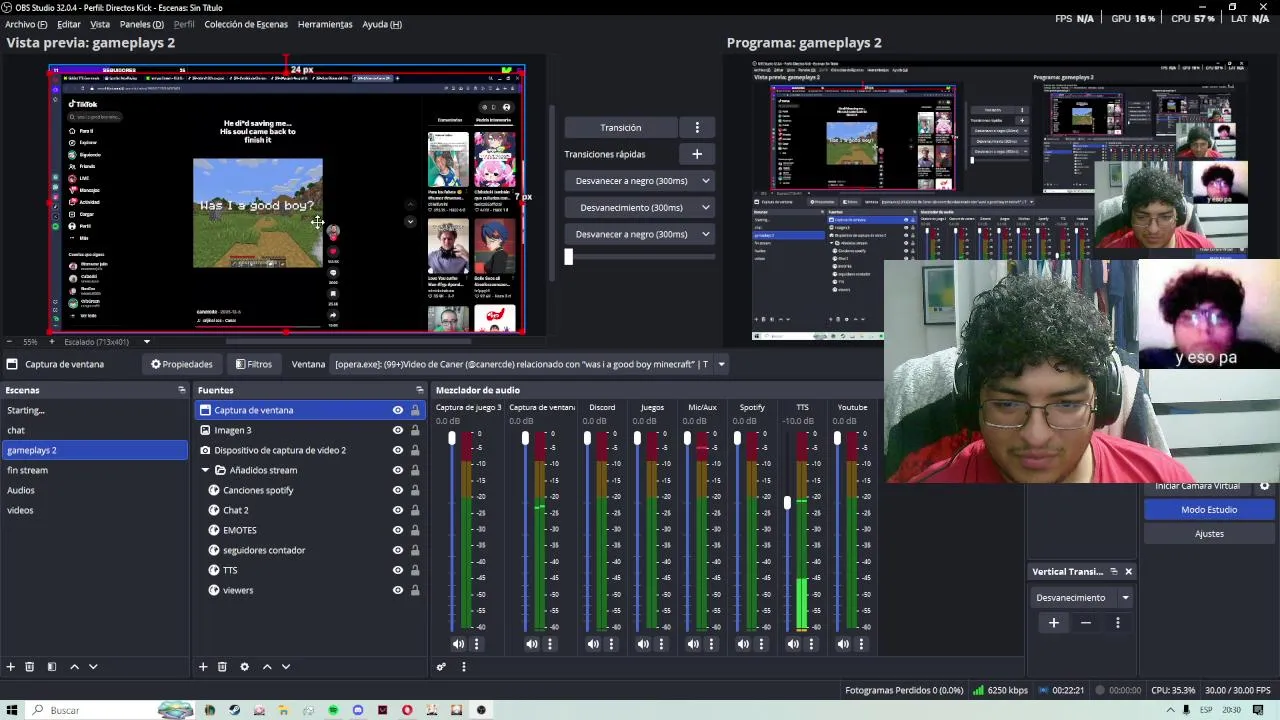
Task: Add a new scene with plus icon
Action: click(10, 666)
